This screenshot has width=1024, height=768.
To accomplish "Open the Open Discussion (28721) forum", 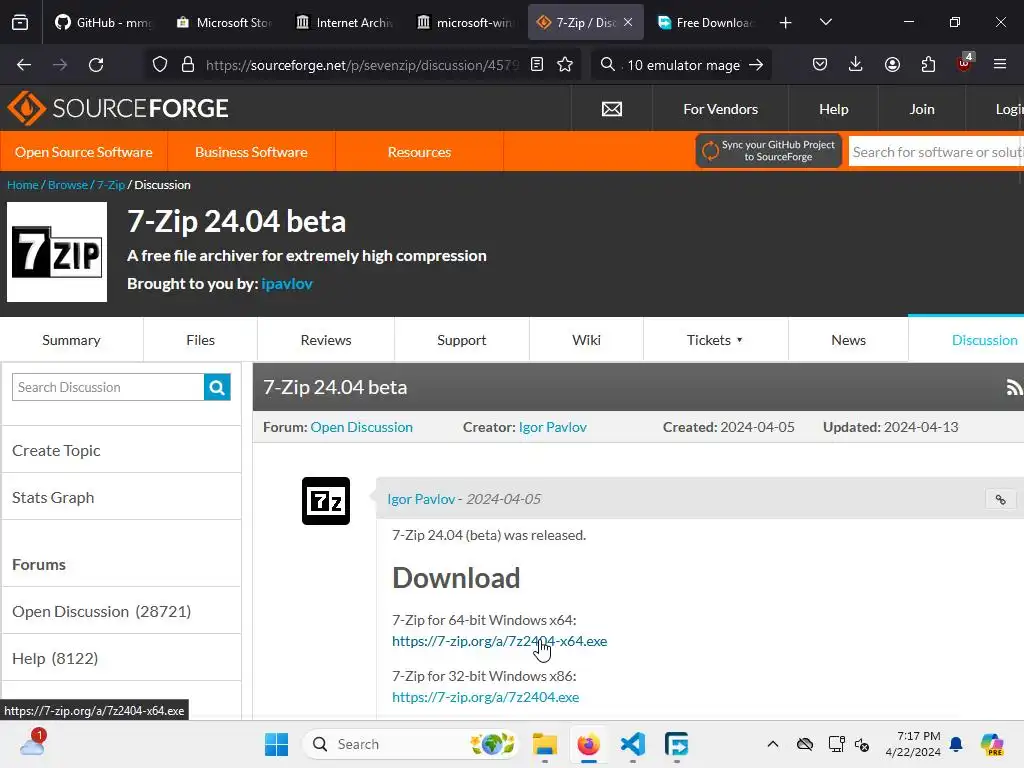I will click(x=101, y=611).
